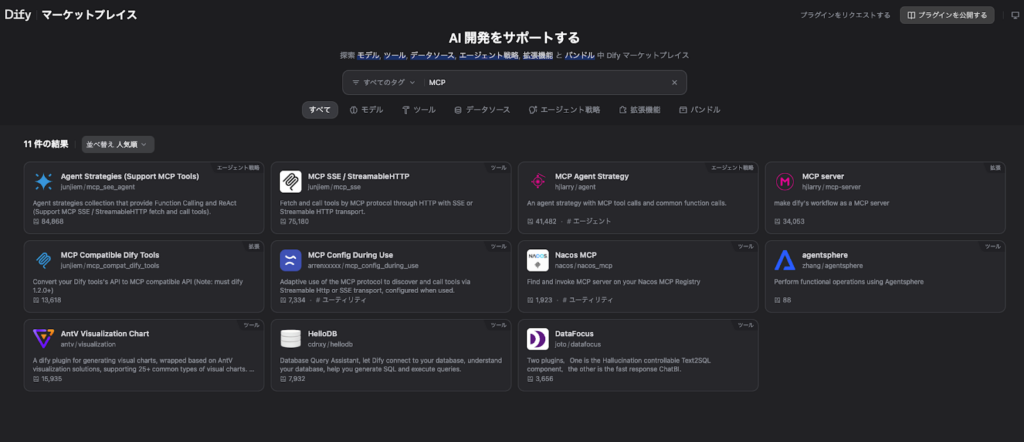Click the HelloDB database icon
Image resolution: width=1024 pixels, height=442 pixels.
coord(291,338)
